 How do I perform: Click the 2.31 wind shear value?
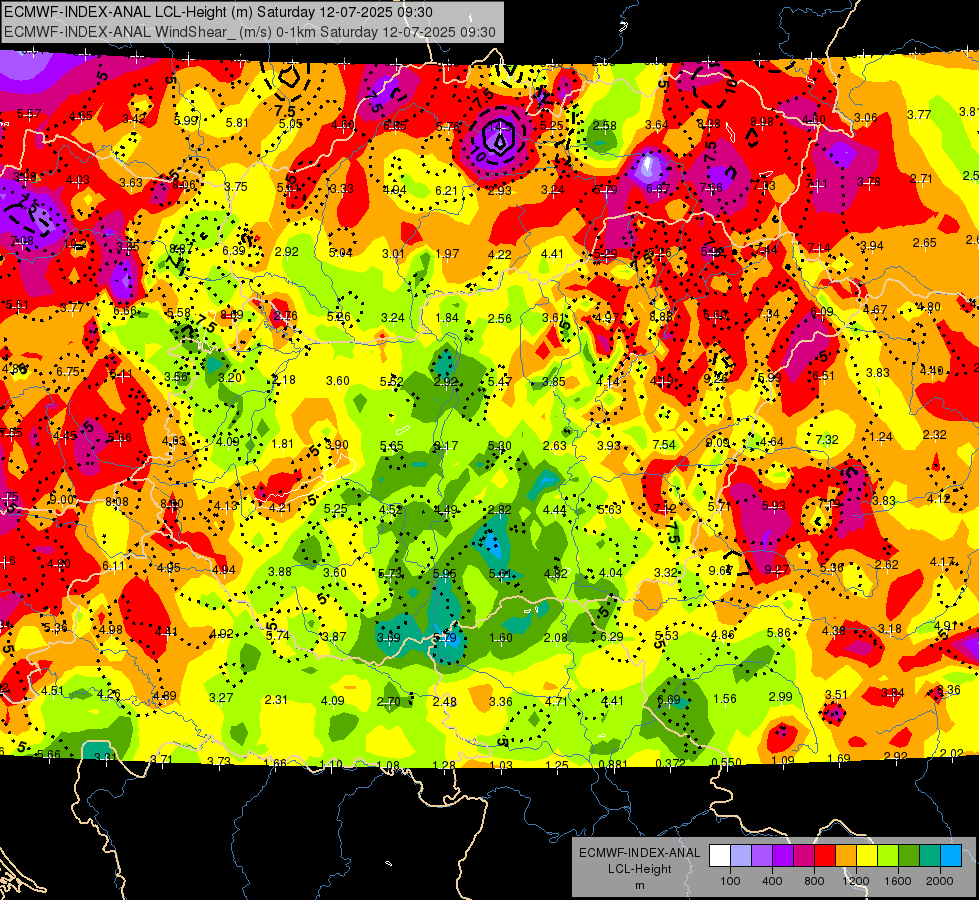coord(276,700)
